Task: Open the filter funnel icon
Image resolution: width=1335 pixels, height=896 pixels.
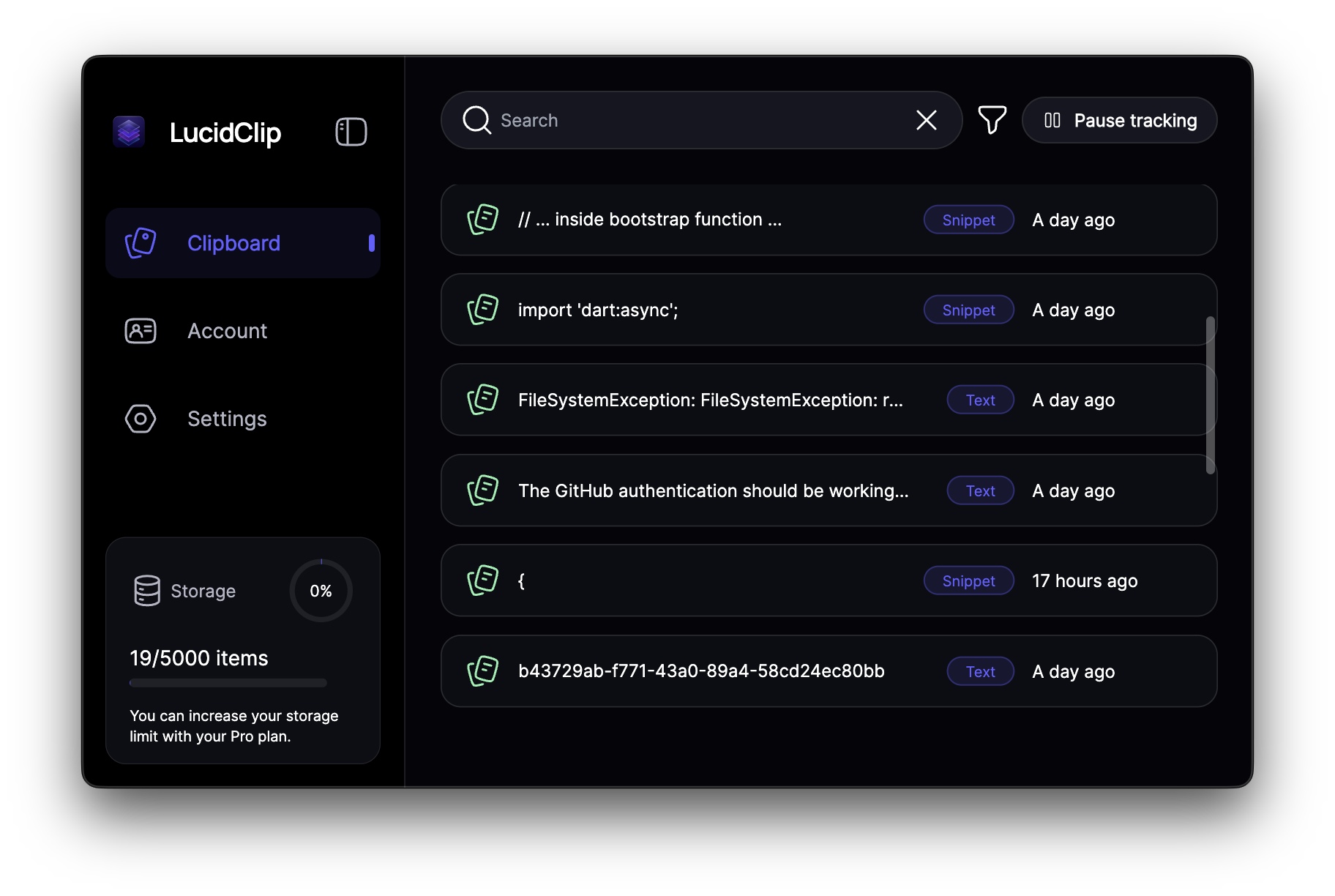Action: [992, 120]
